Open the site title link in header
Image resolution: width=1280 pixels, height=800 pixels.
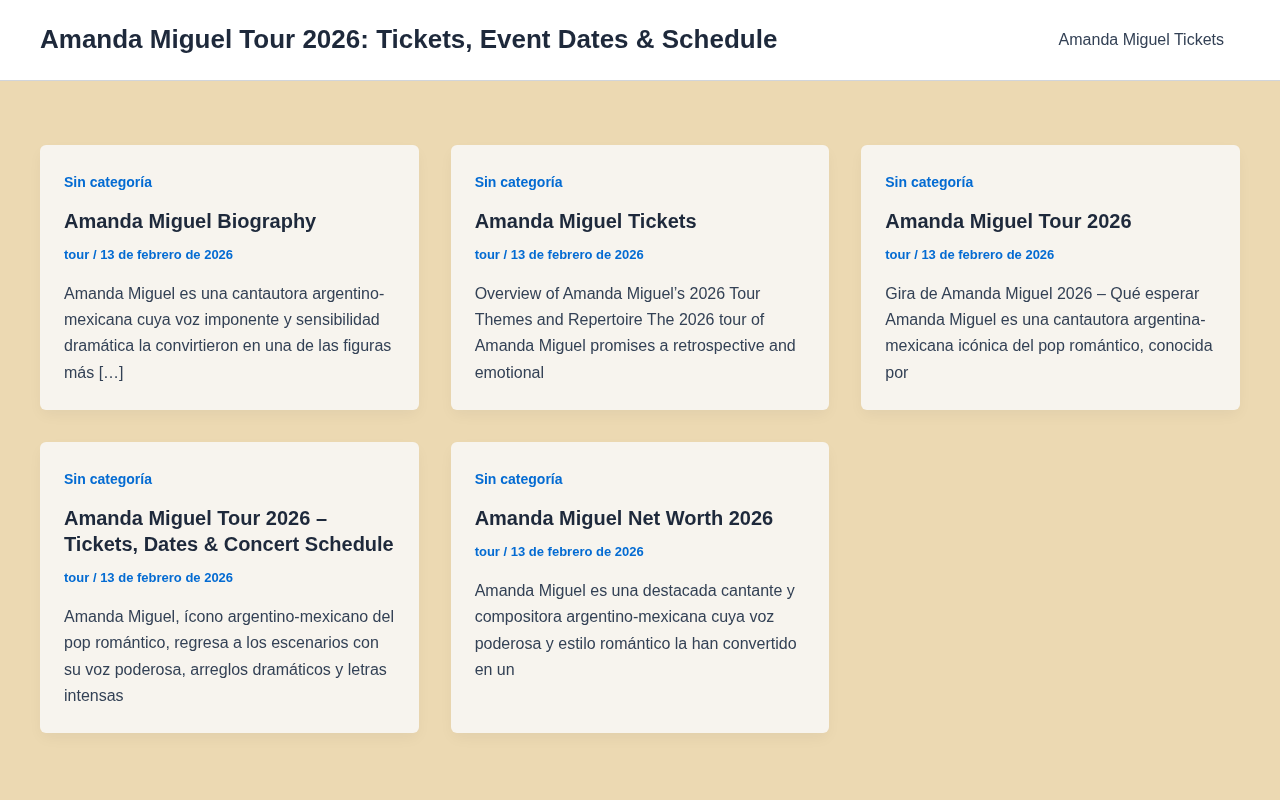408,39
